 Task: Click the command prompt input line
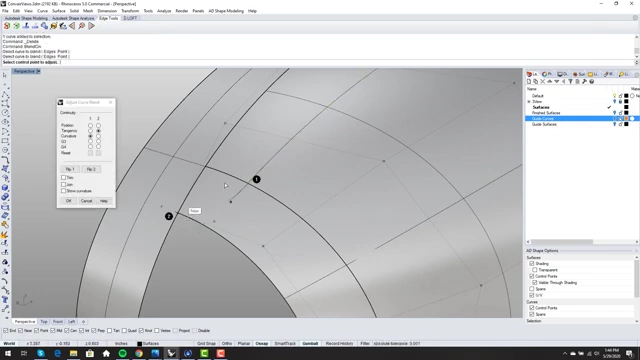pyautogui.click(x=317, y=62)
